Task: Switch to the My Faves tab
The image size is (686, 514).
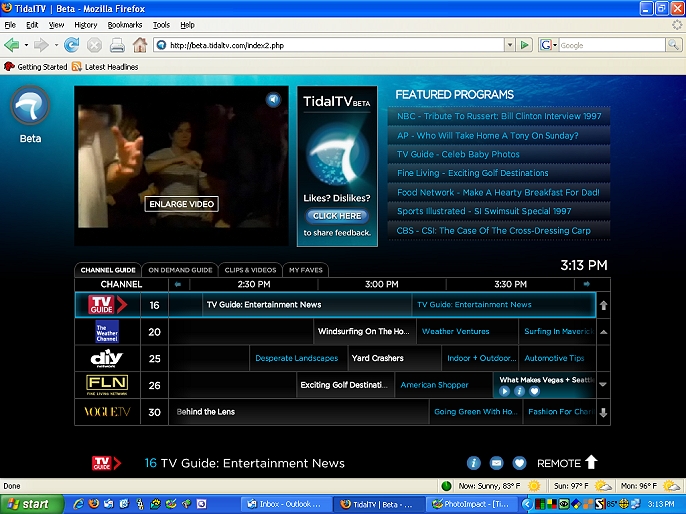Action: point(305,270)
